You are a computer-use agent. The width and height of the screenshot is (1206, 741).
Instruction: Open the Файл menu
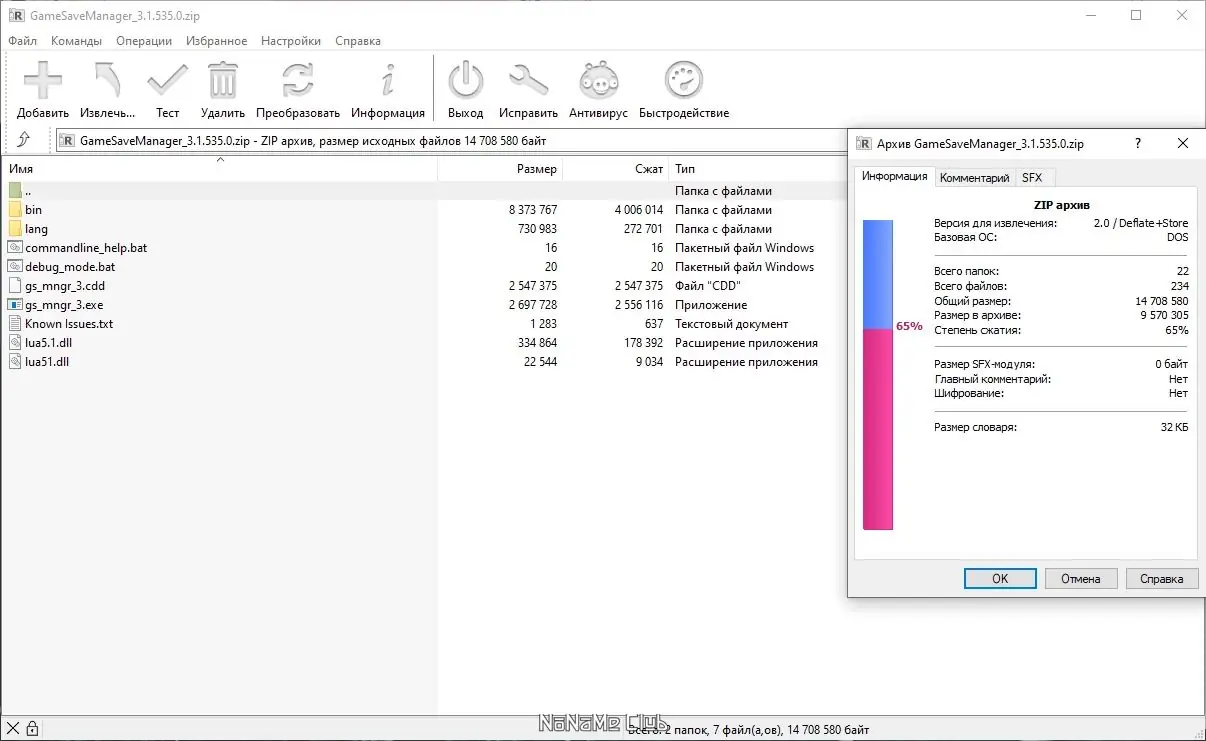[22, 41]
